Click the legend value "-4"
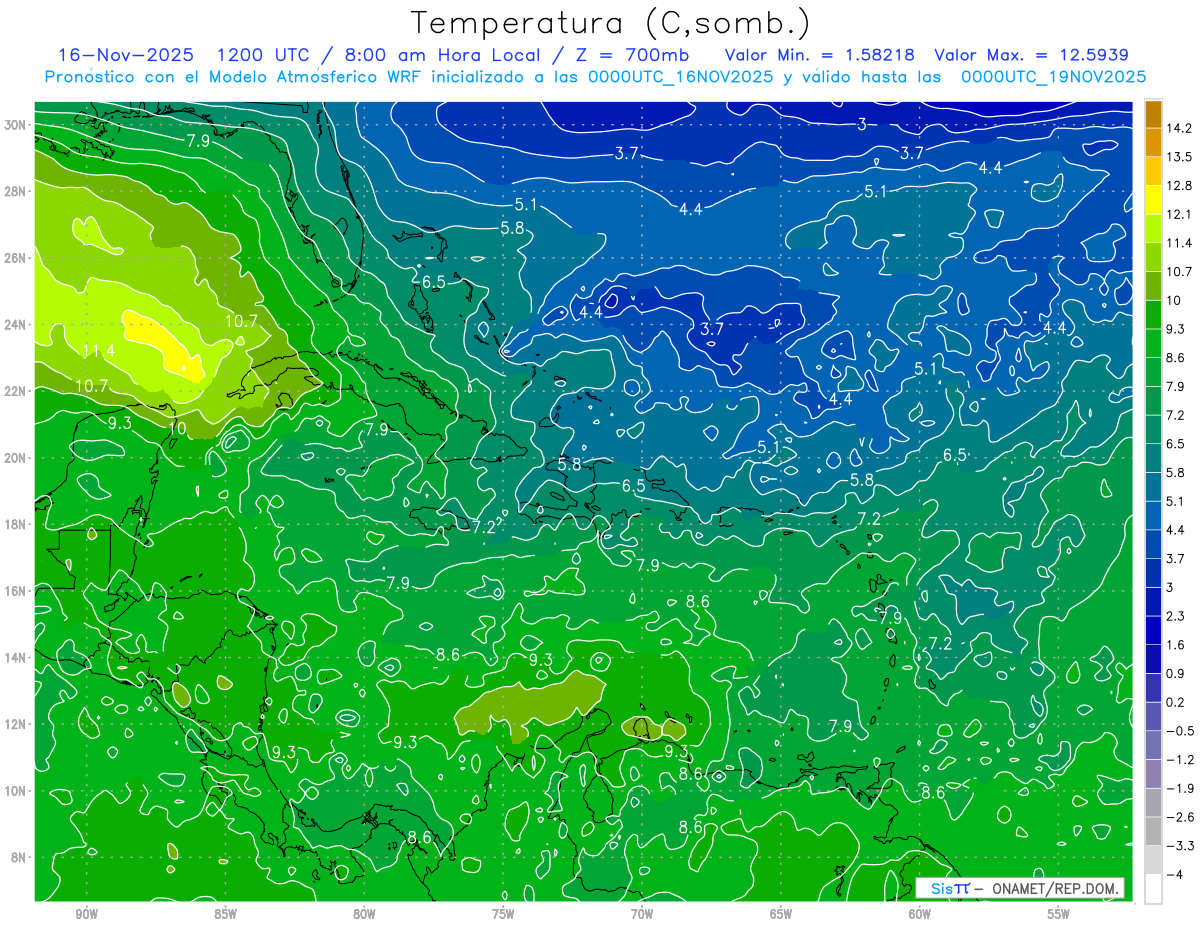The width and height of the screenshot is (1200, 927). (1173, 874)
